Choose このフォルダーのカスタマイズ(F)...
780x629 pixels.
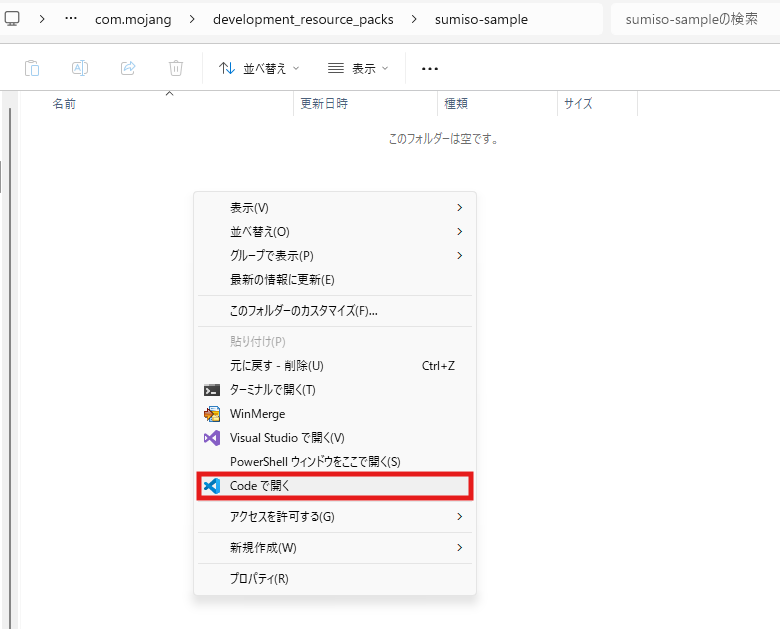point(335,311)
